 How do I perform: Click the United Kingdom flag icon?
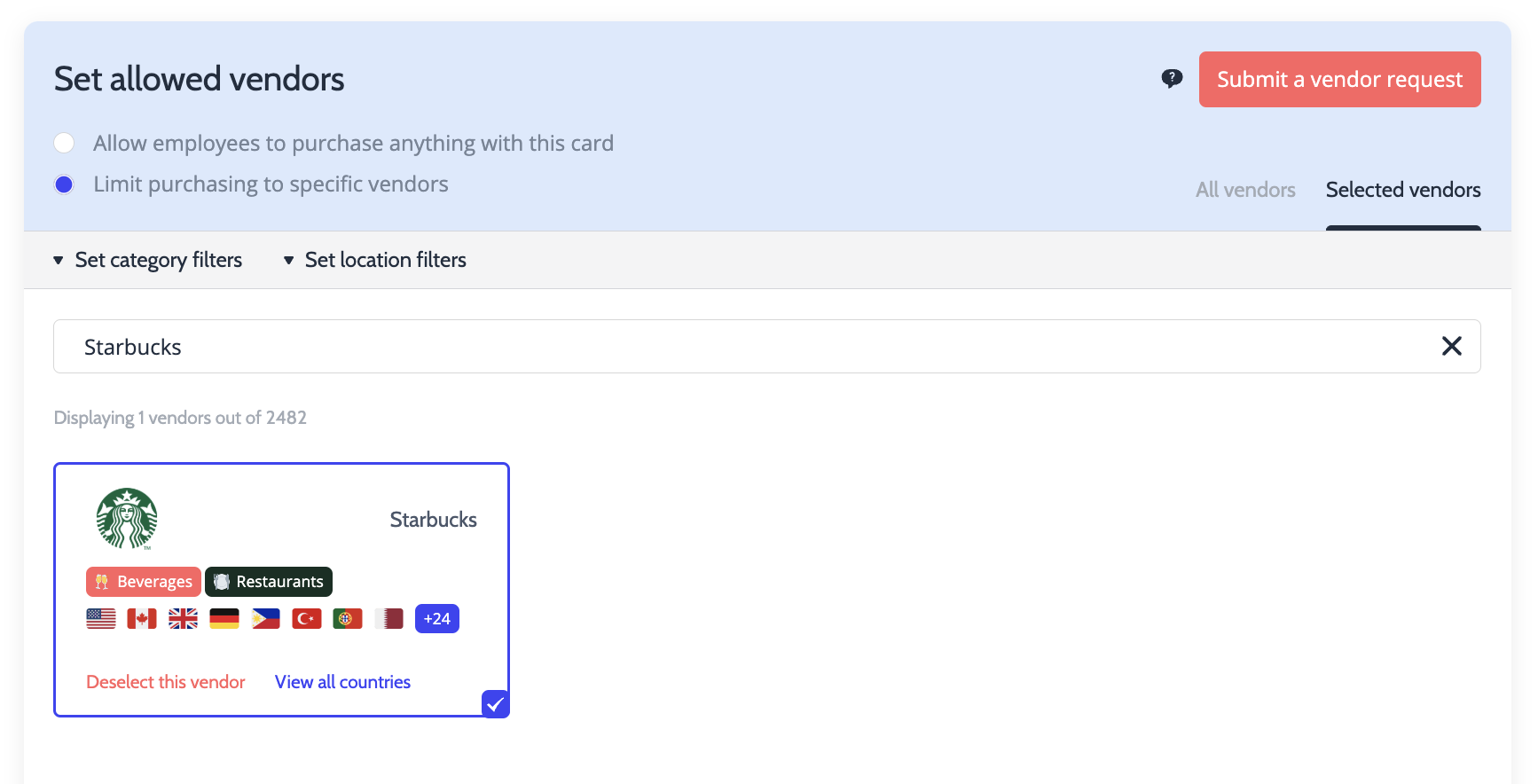183,618
